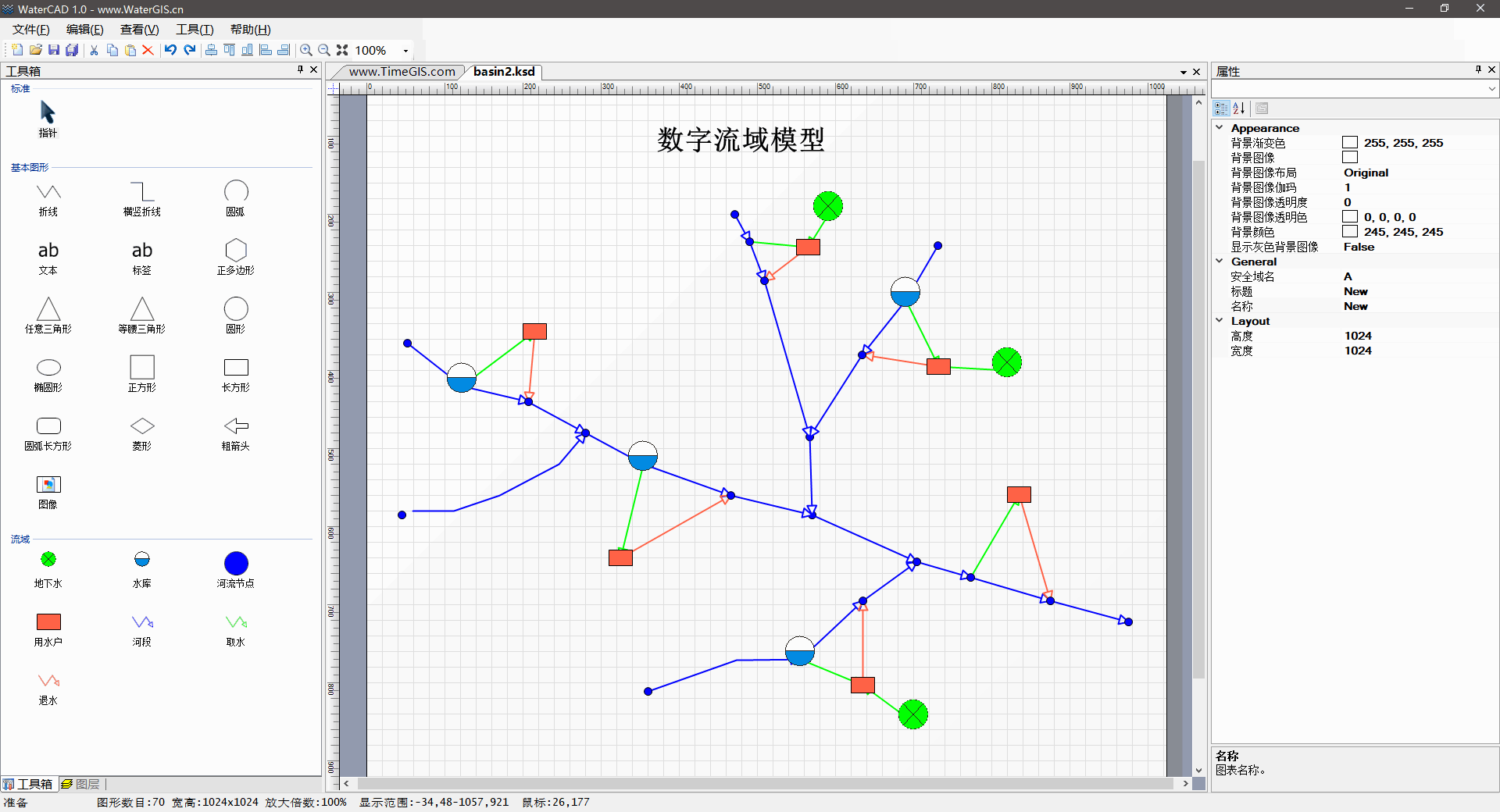Pick the 用水户 water user tool
1500x812 pixels.
coord(48,622)
